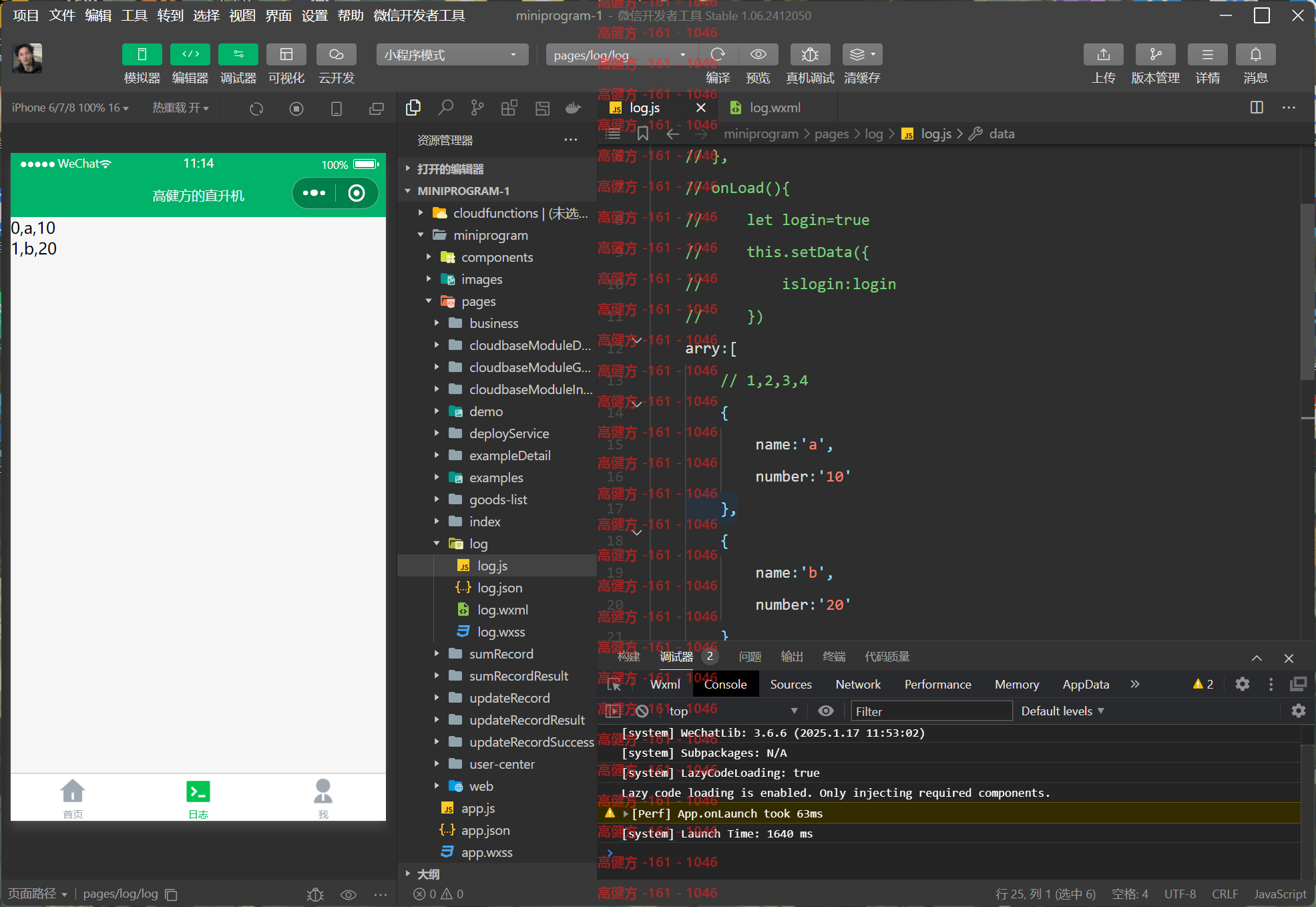Clear the console
This screenshot has height=907, width=1316.
(x=642, y=711)
